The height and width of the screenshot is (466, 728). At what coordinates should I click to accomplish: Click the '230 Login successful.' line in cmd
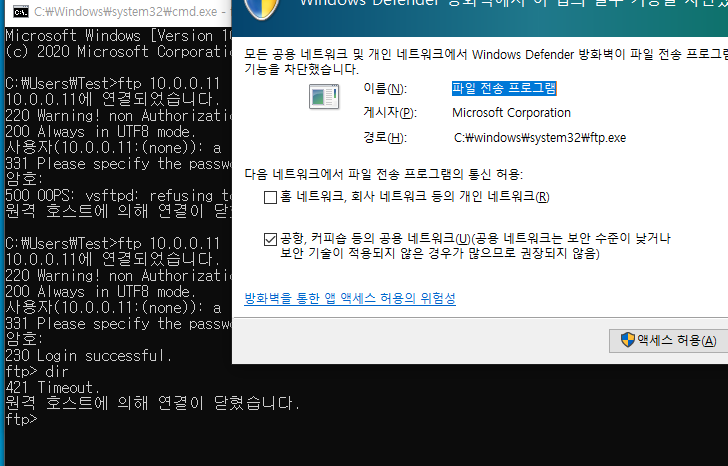[x=89, y=356]
